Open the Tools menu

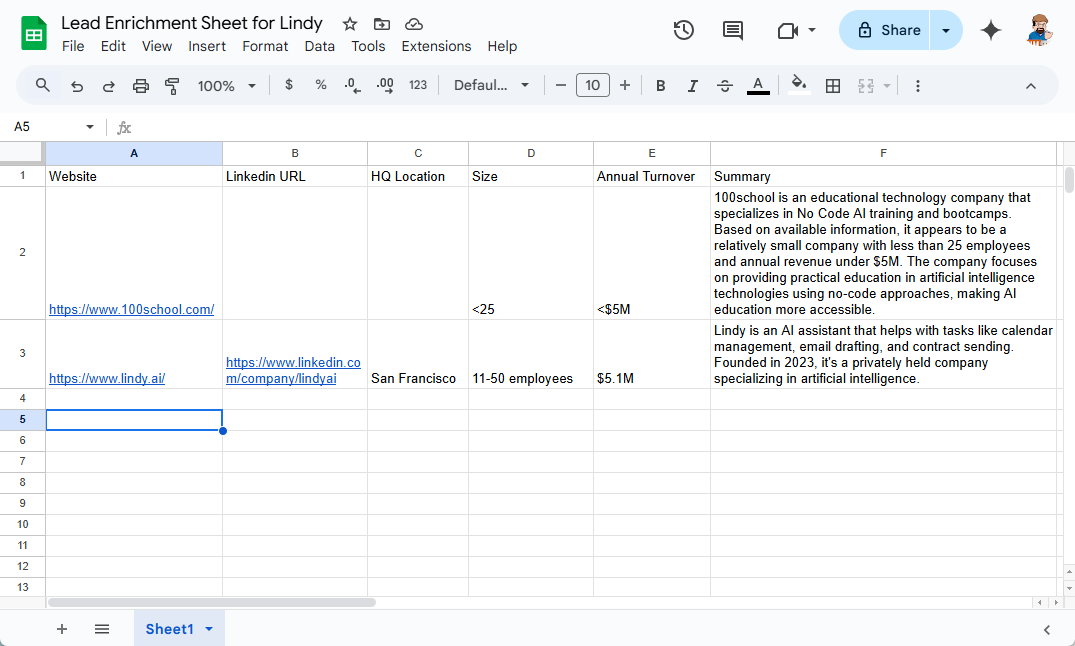point(368,46)
